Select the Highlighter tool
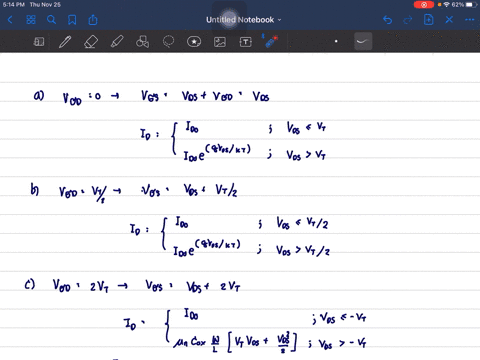This screenshot has width=480, height=360. coord(117,42)
